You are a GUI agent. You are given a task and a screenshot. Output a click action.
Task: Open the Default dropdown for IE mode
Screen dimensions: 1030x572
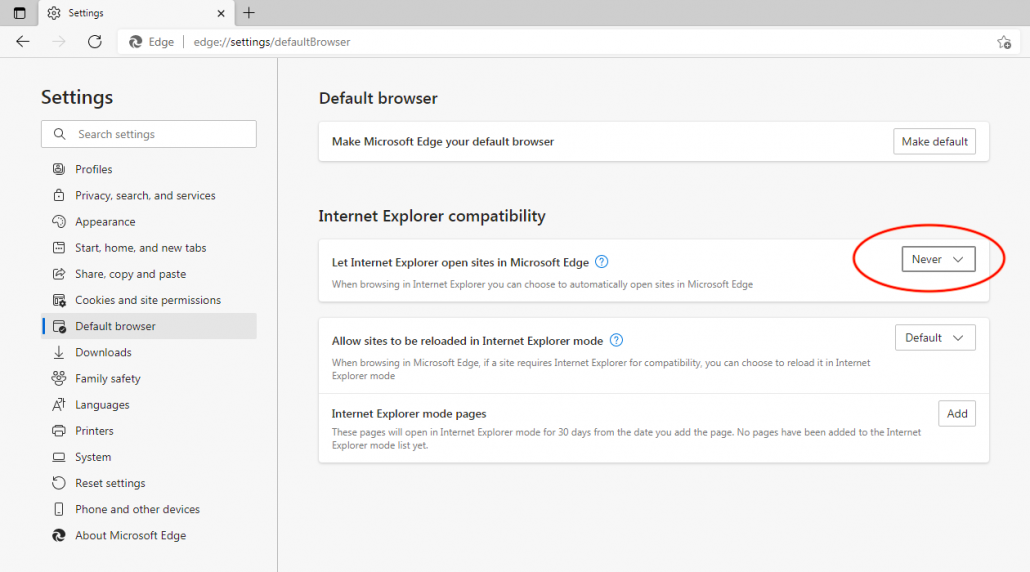pyautogui.click(x=935, y=338)
